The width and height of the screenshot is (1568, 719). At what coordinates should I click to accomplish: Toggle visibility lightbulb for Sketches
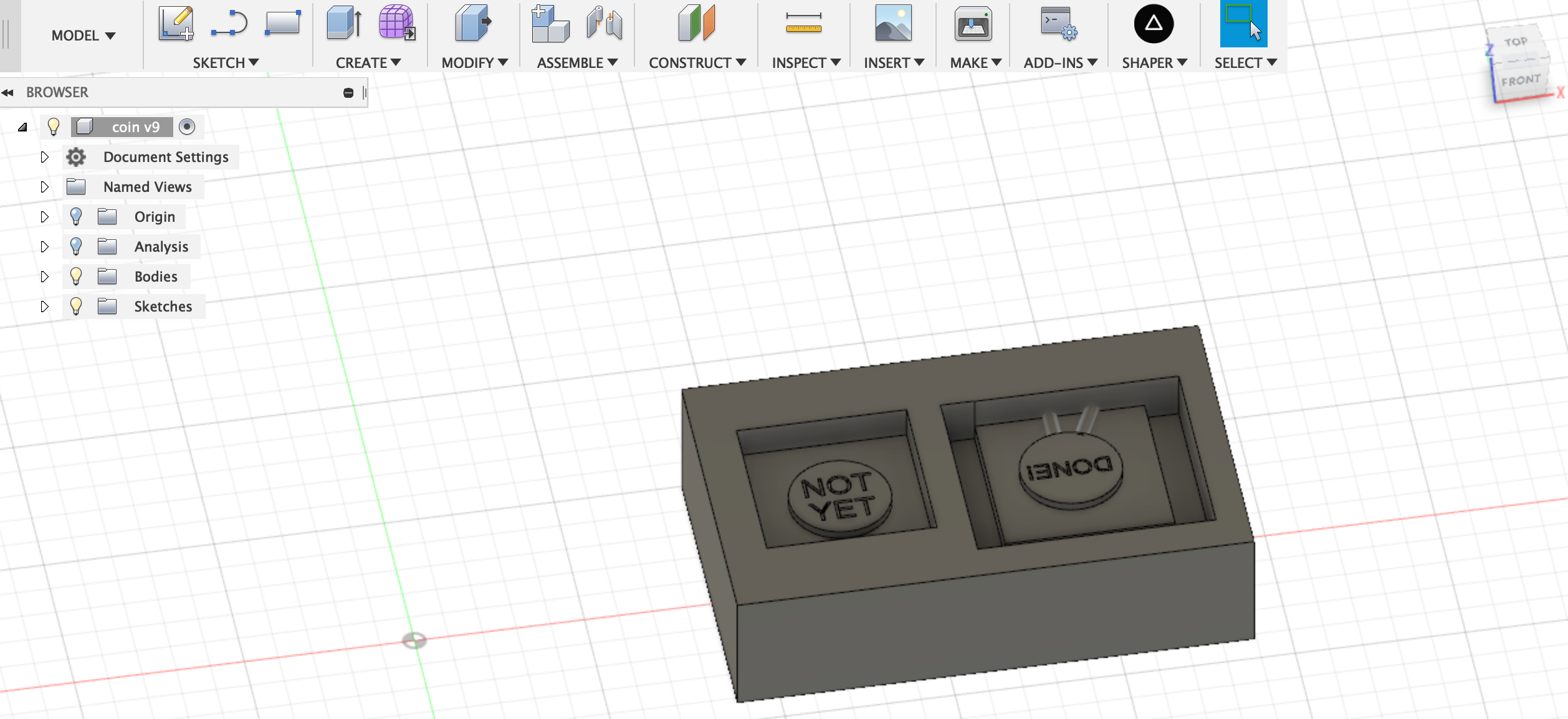click(x=76, y=306)
